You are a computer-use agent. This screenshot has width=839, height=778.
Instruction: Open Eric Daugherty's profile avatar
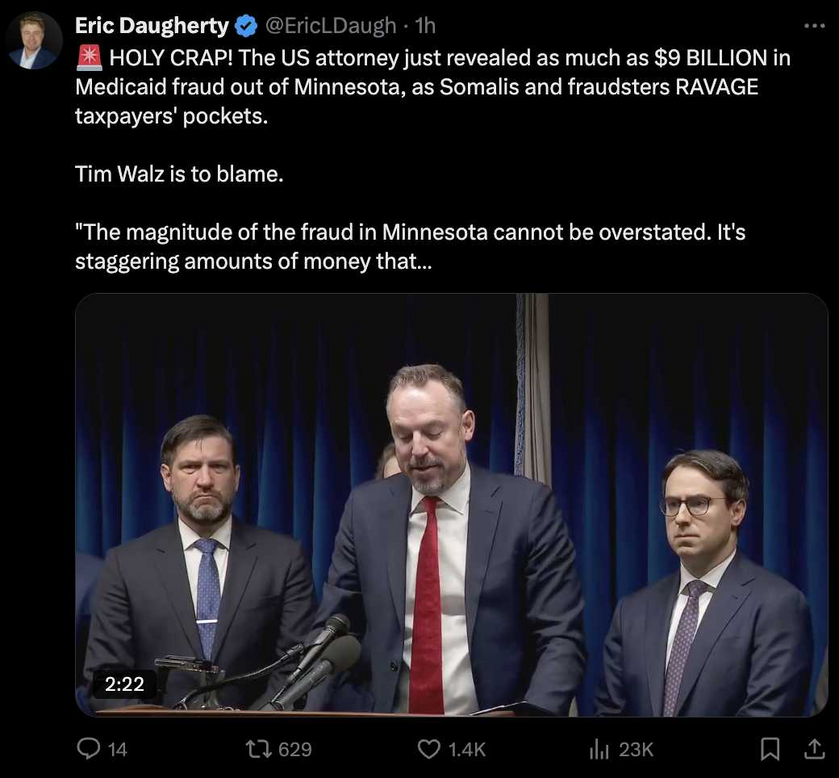[34, 41]
